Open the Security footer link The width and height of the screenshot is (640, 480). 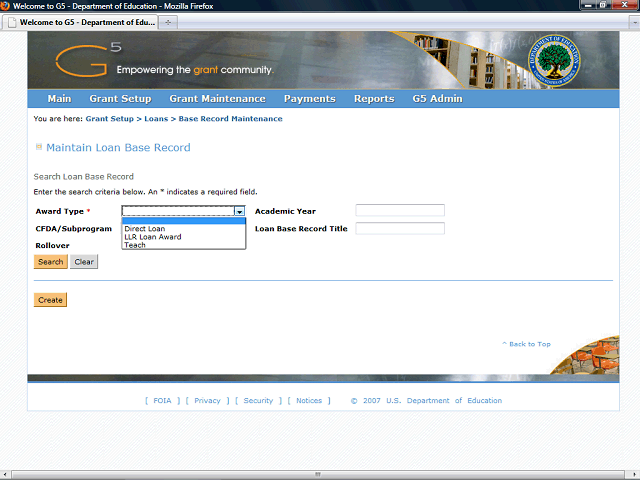tap(258, 401)
